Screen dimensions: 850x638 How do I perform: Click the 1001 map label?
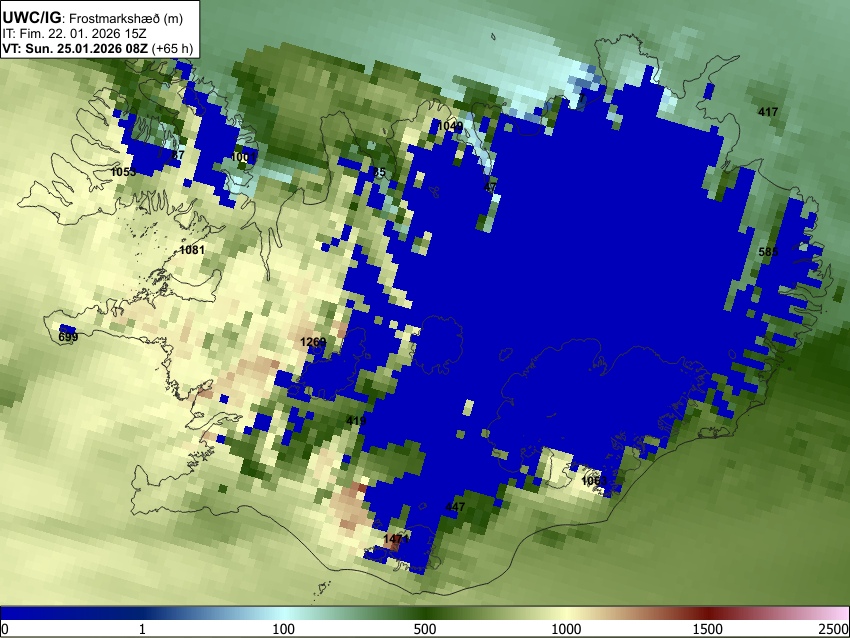coord(243,157)
